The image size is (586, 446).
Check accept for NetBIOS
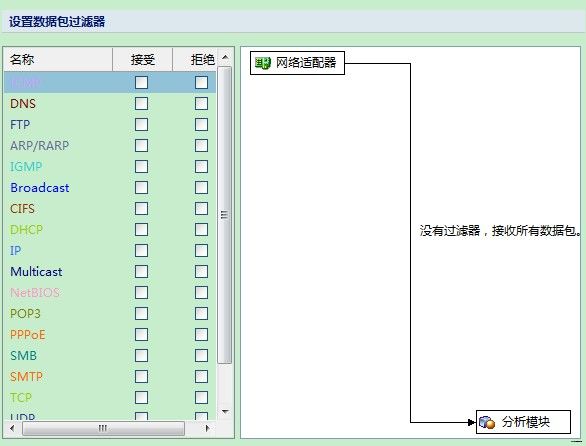pos(141,292)
